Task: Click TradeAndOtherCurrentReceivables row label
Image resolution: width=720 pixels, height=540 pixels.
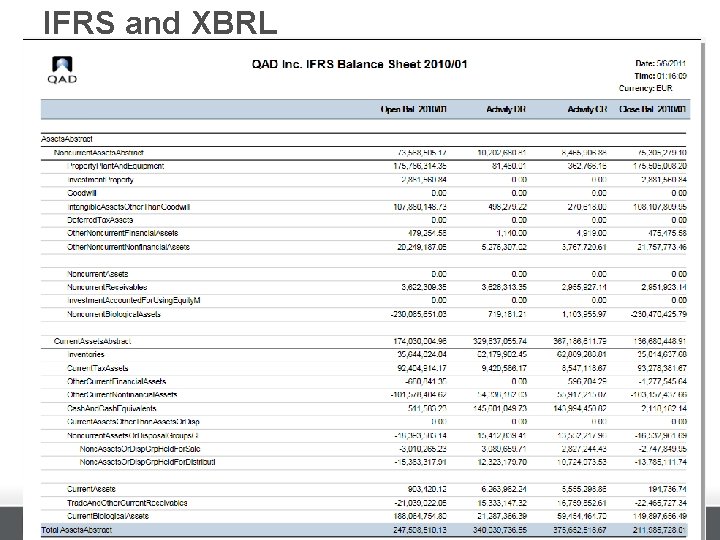Action: pos(127,503)
